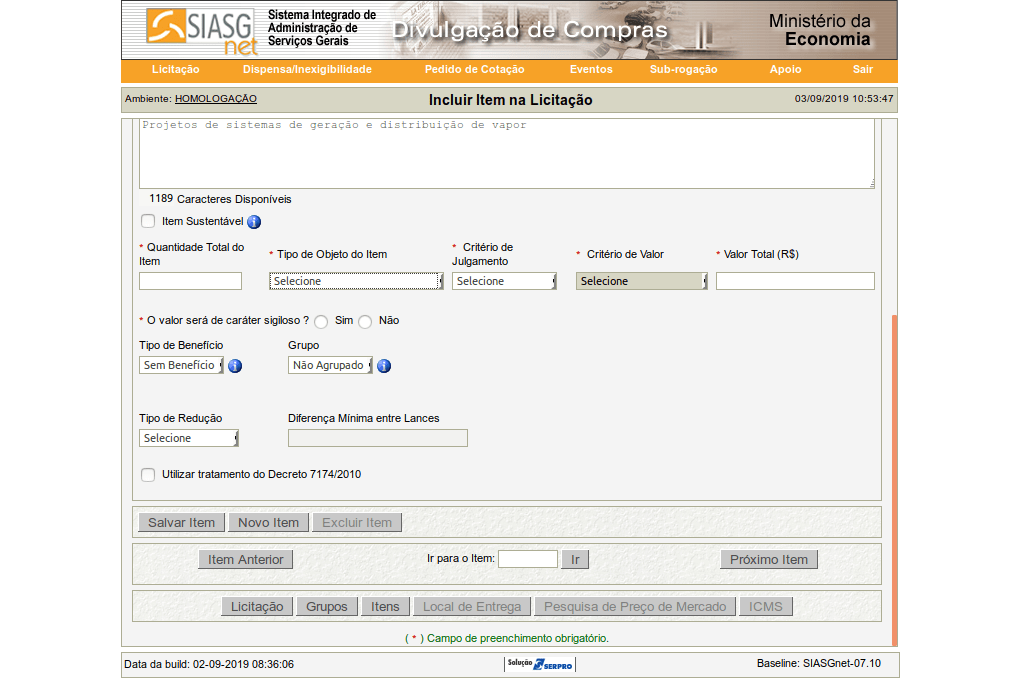This screenshot has width=1019, height=679.
Task: Click the Licitação bottom navigation button
Action: click(257, 606)
